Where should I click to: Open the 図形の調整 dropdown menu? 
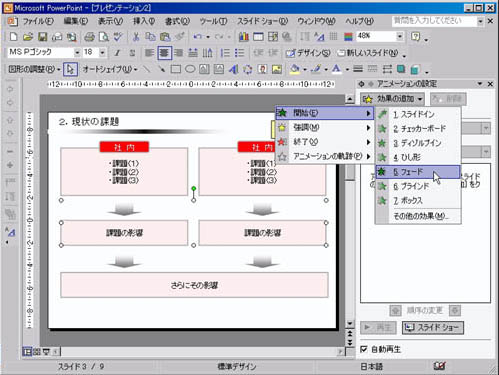click(34, 69)
